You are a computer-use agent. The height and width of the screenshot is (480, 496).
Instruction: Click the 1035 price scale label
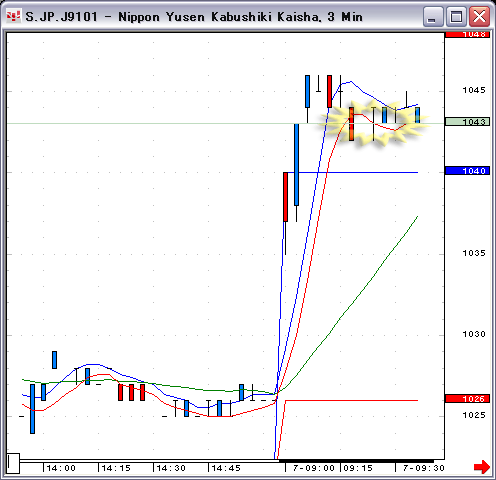point(474,253)
